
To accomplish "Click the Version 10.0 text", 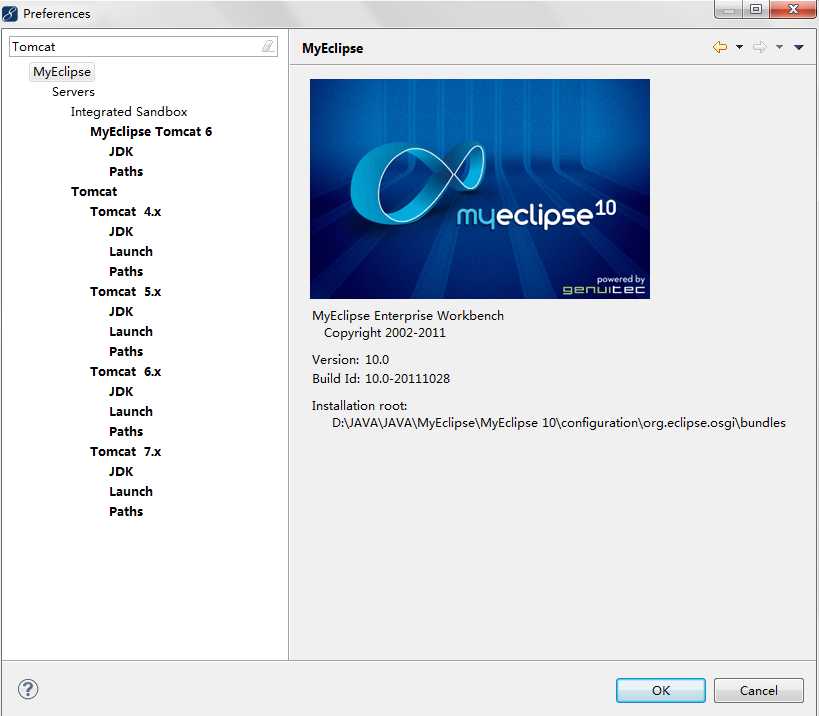I will pos(350,359).
